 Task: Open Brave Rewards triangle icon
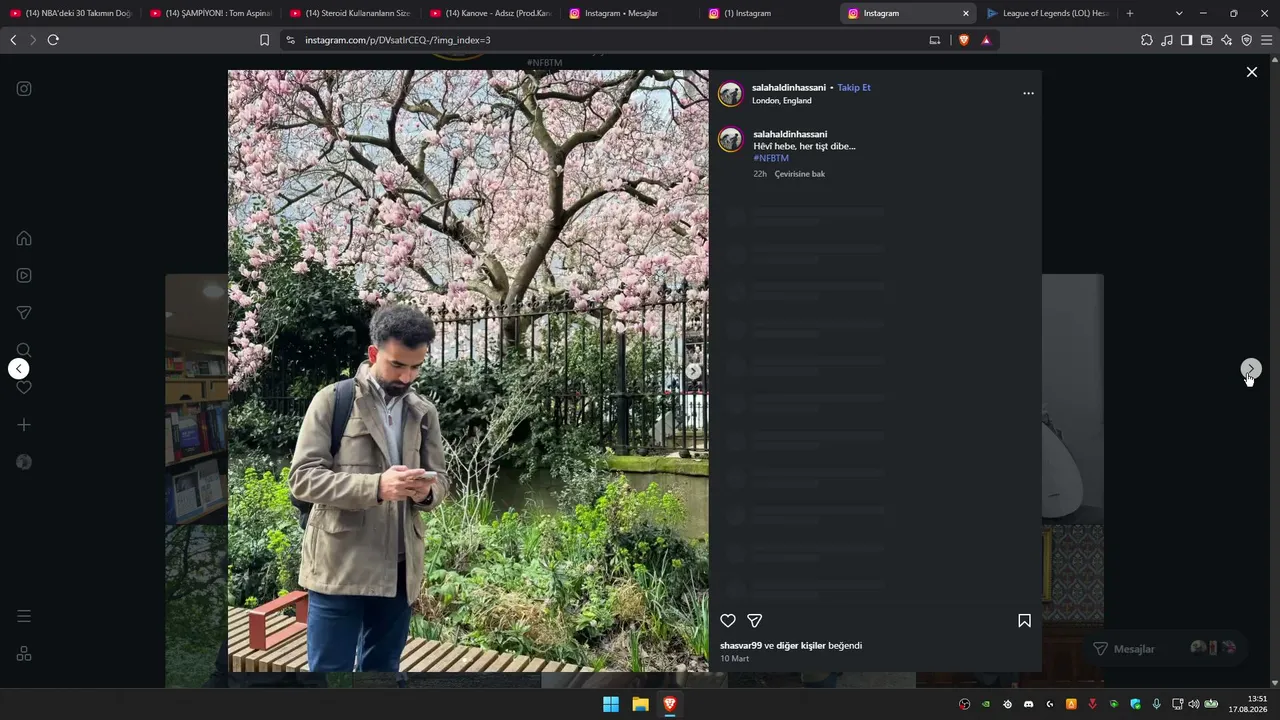click(986, 40)
